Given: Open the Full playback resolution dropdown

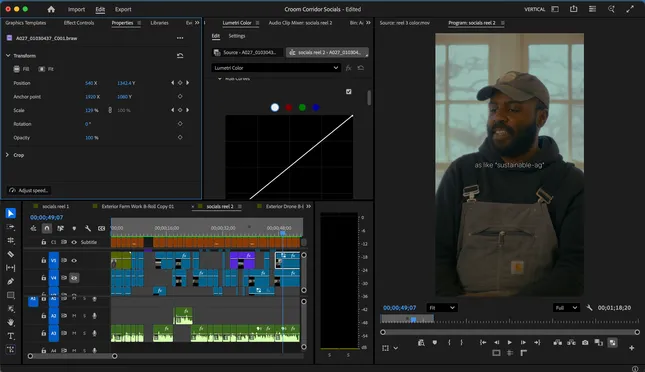Looking at the screenshot, I should pyautogui.click(x=566, y=307).
